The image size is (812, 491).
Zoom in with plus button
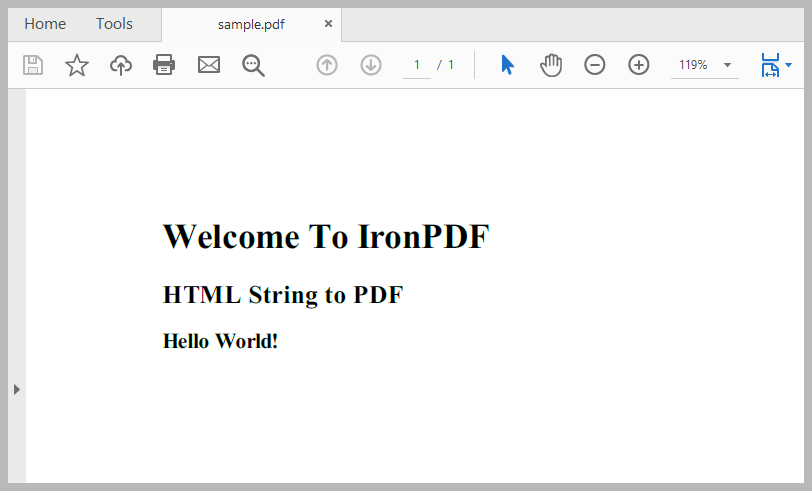coord(639,65)
